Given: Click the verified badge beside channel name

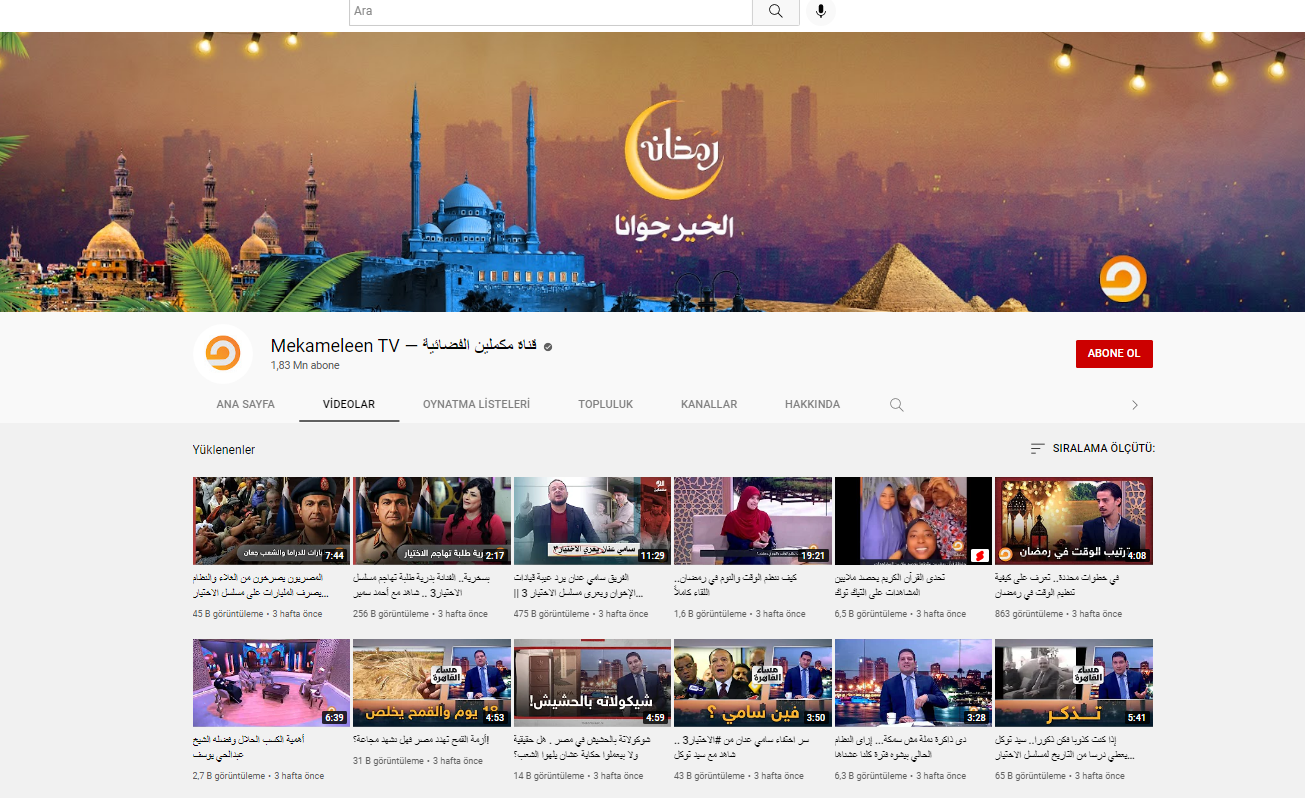Looking at the screenshot, I should (x=548, y=346).
